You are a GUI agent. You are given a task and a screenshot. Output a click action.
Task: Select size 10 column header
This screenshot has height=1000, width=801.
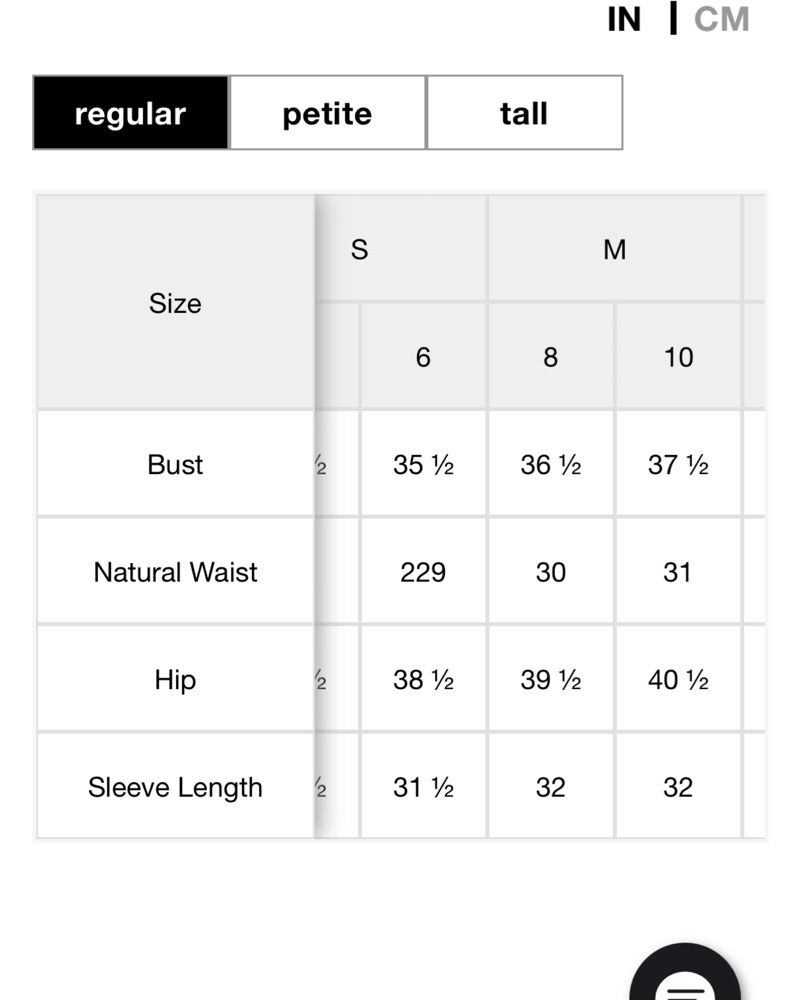pyautogui.click(x=679, y=357)
